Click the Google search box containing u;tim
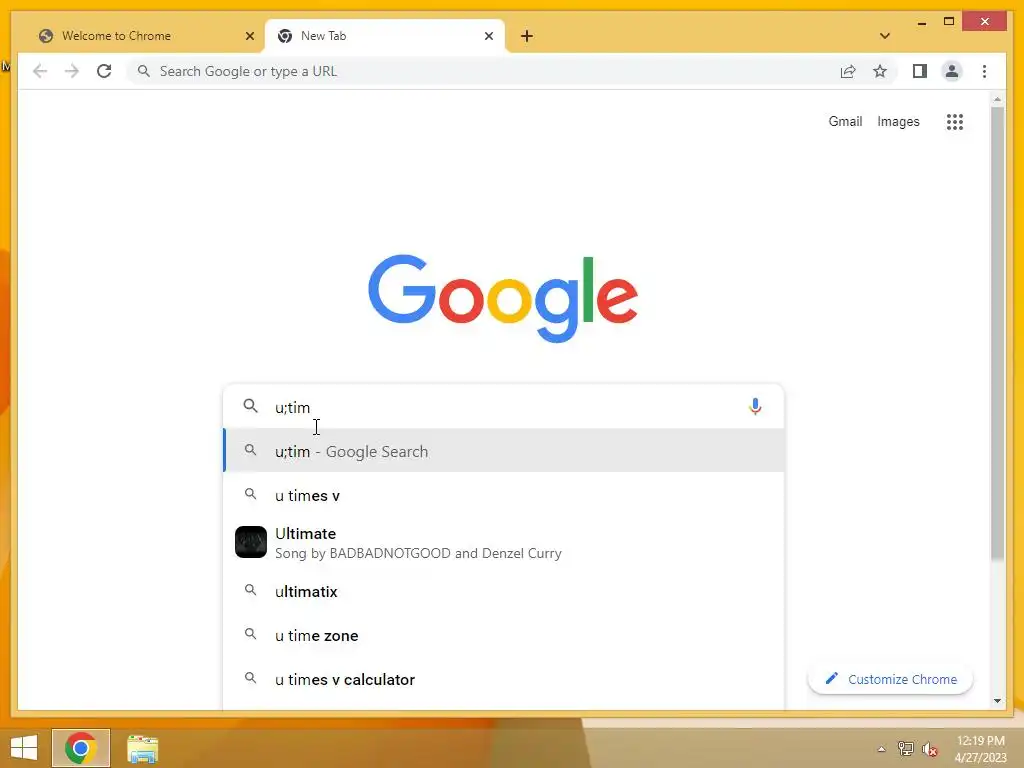The width and height of the screenshot is (1024, 768). [x=503, y=407]
